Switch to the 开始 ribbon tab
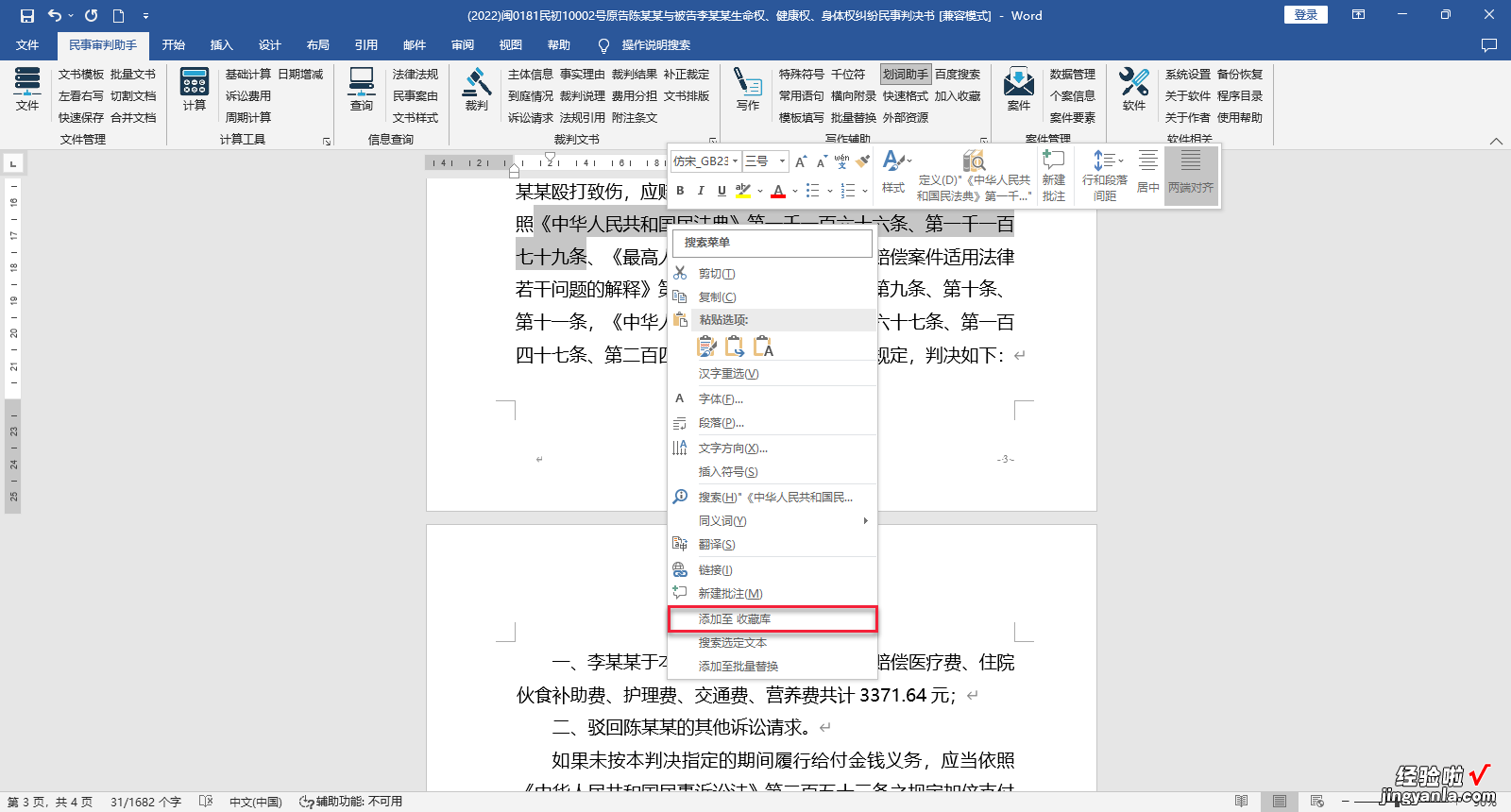The width and height of the screenshot is (1511, 812). (173, 45)
